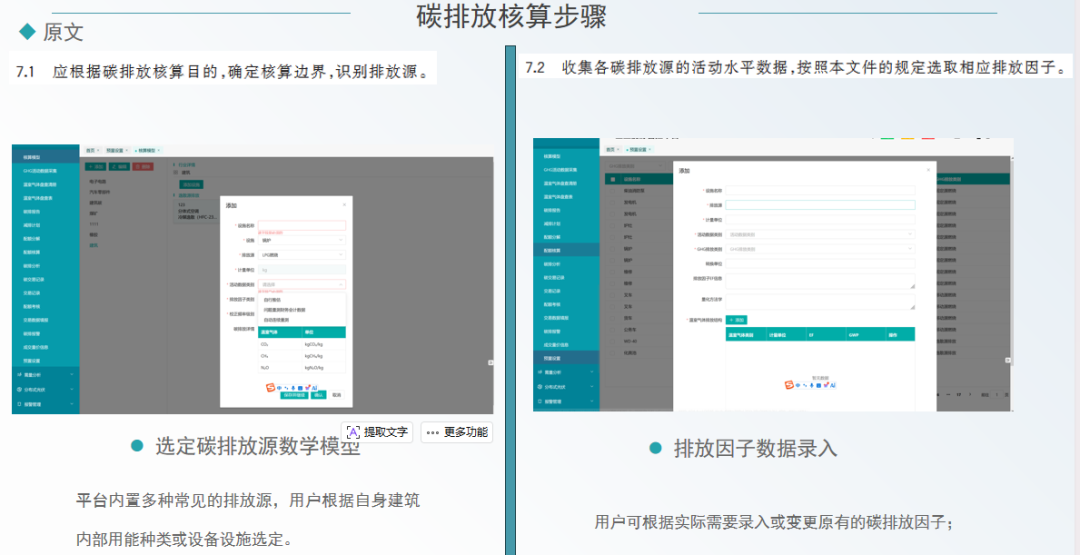Click green 添加 button above left list
Viewport: 1080px width, 555px height.
click(95, 167)
